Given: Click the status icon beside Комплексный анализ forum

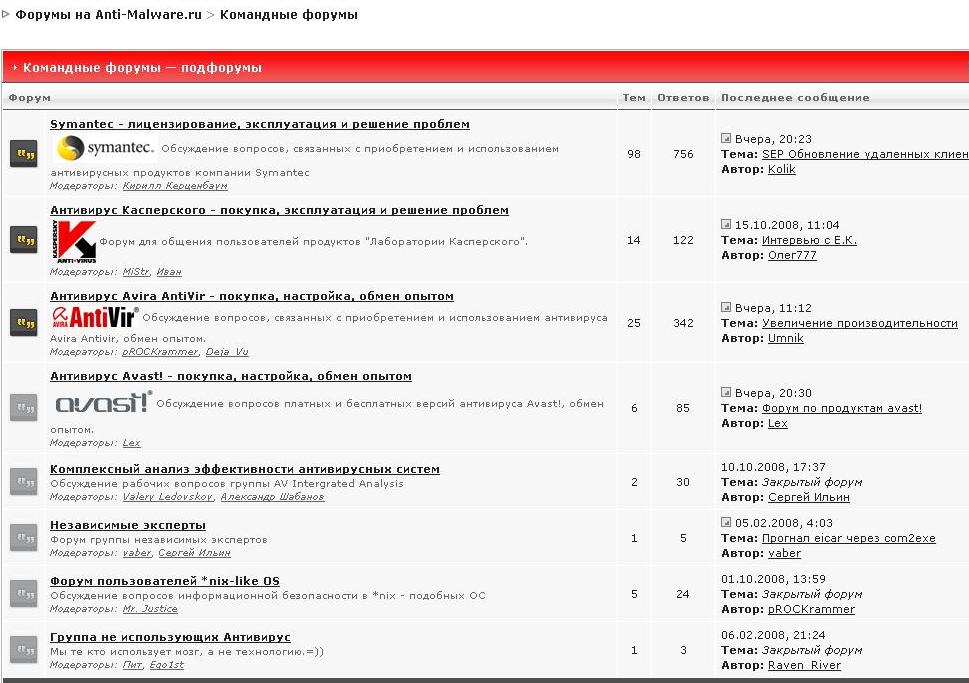Looking at the screenshot, I should tap(23, 482).
